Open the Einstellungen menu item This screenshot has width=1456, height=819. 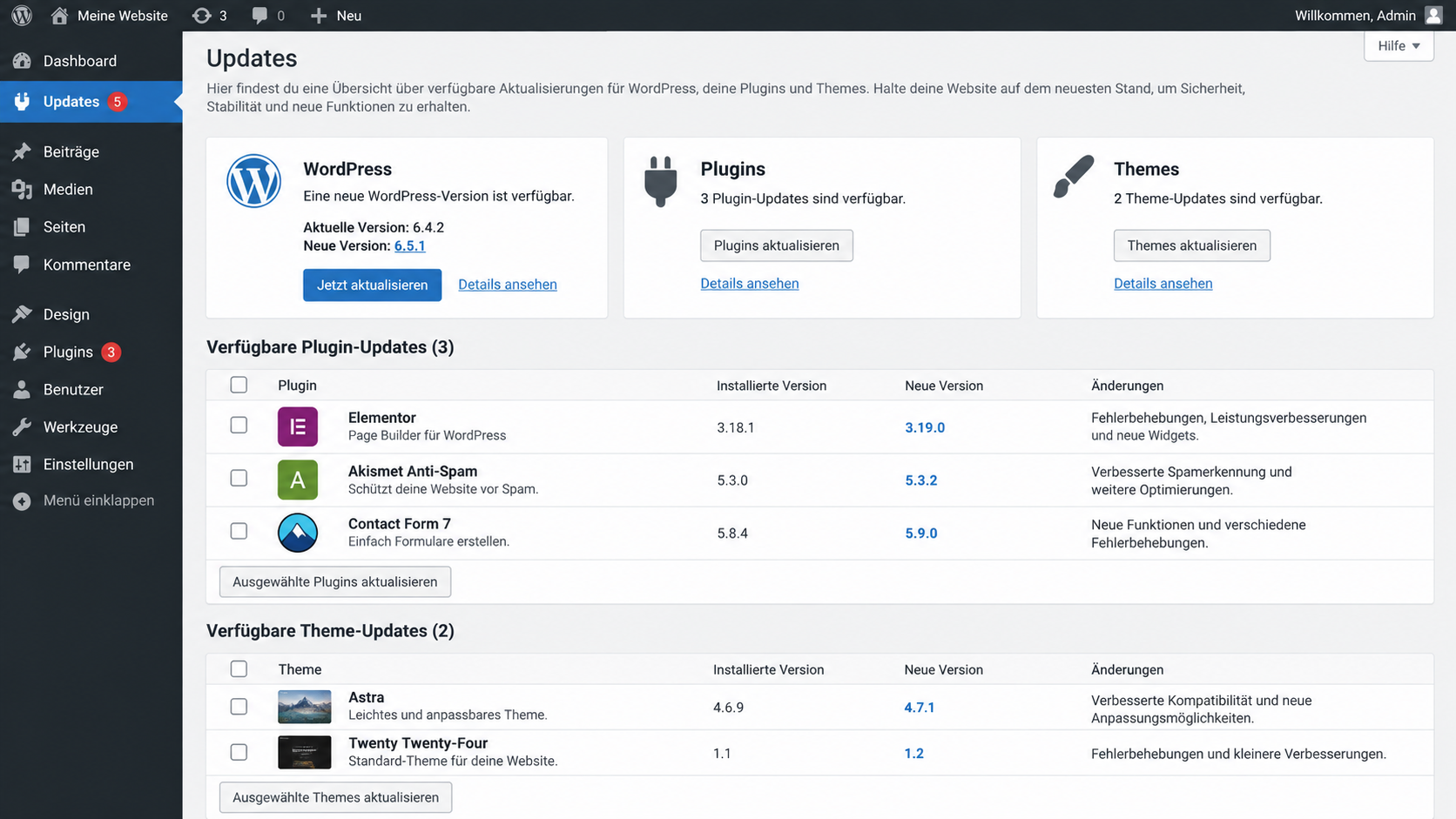click(x=91, y=465)
